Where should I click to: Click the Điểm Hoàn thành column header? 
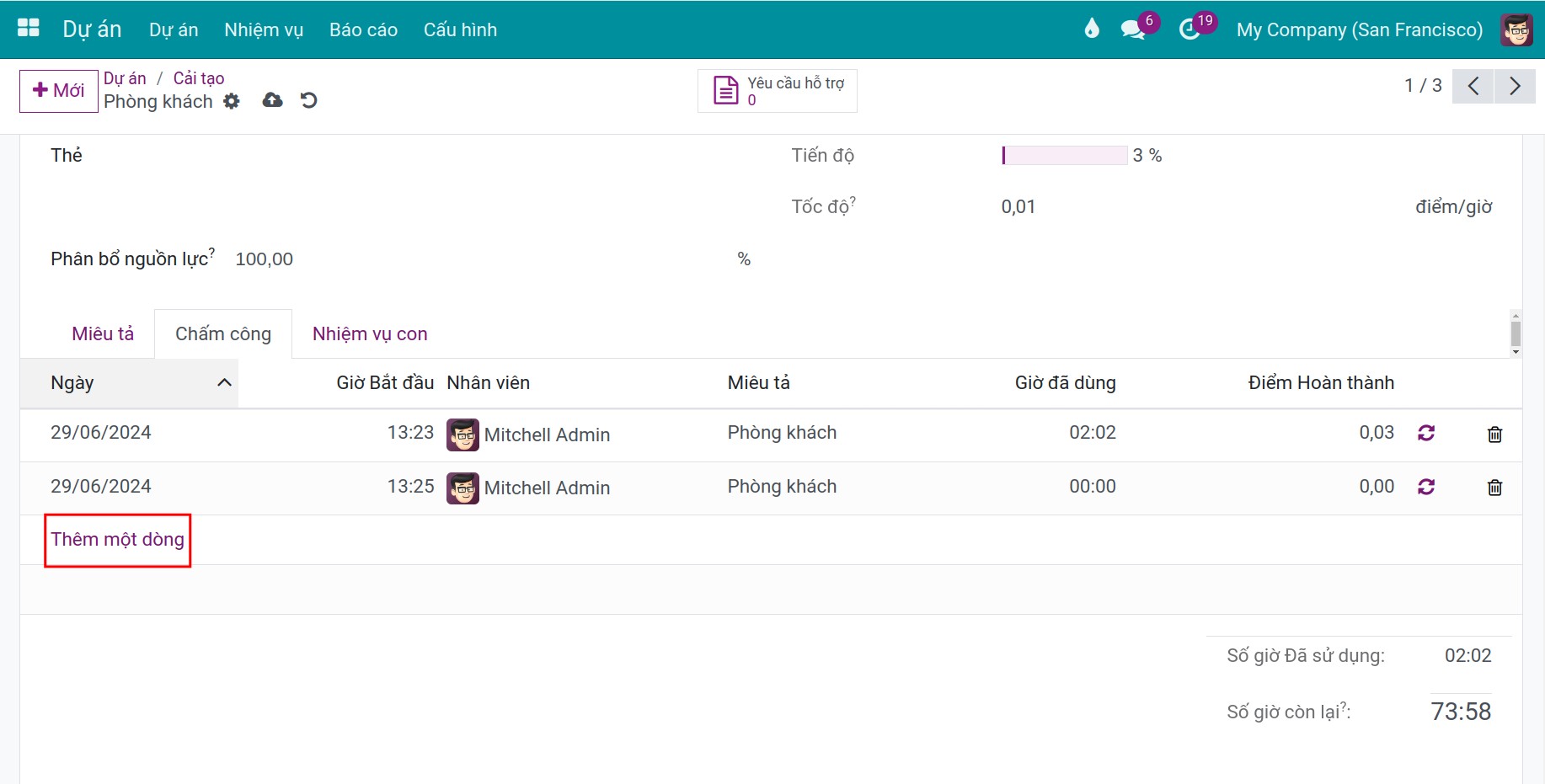tap(1321, 382)
